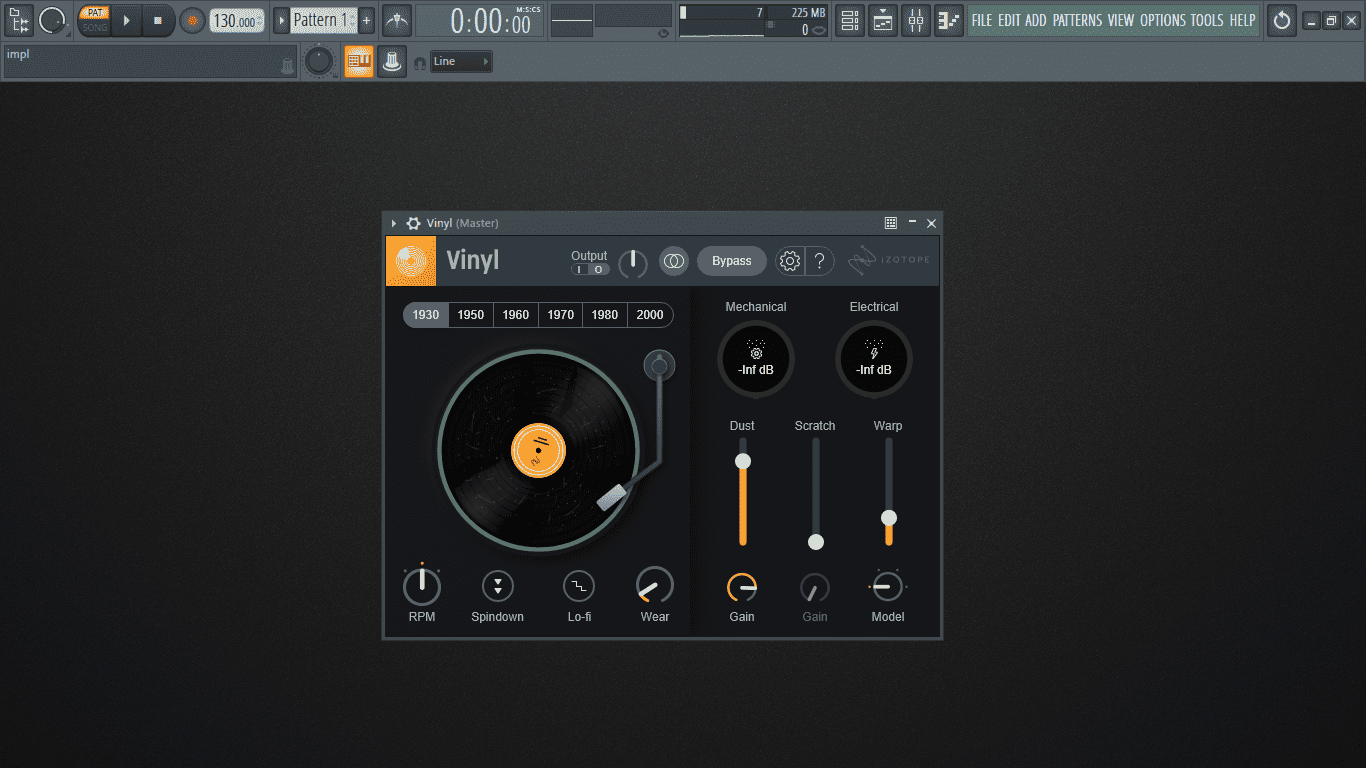1366x768 pixels.
Task: Toggle the typing keyboard to piano icon
Action: coord(359,62)
